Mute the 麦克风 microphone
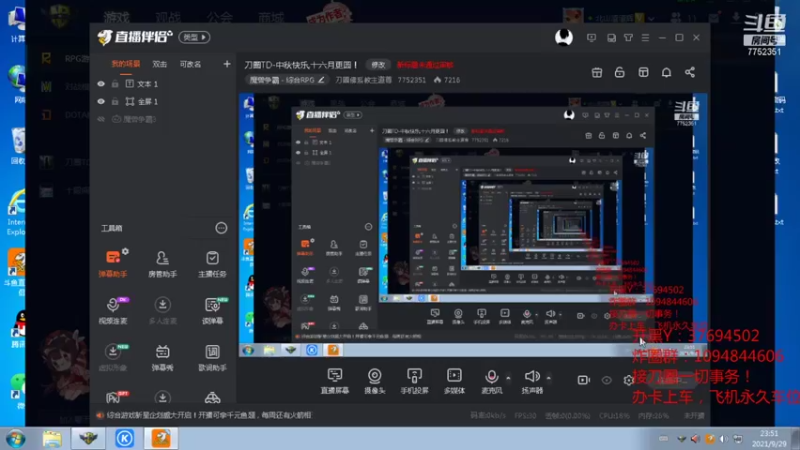The height and width of the screenshot is (450, 800). click(491, 377)
